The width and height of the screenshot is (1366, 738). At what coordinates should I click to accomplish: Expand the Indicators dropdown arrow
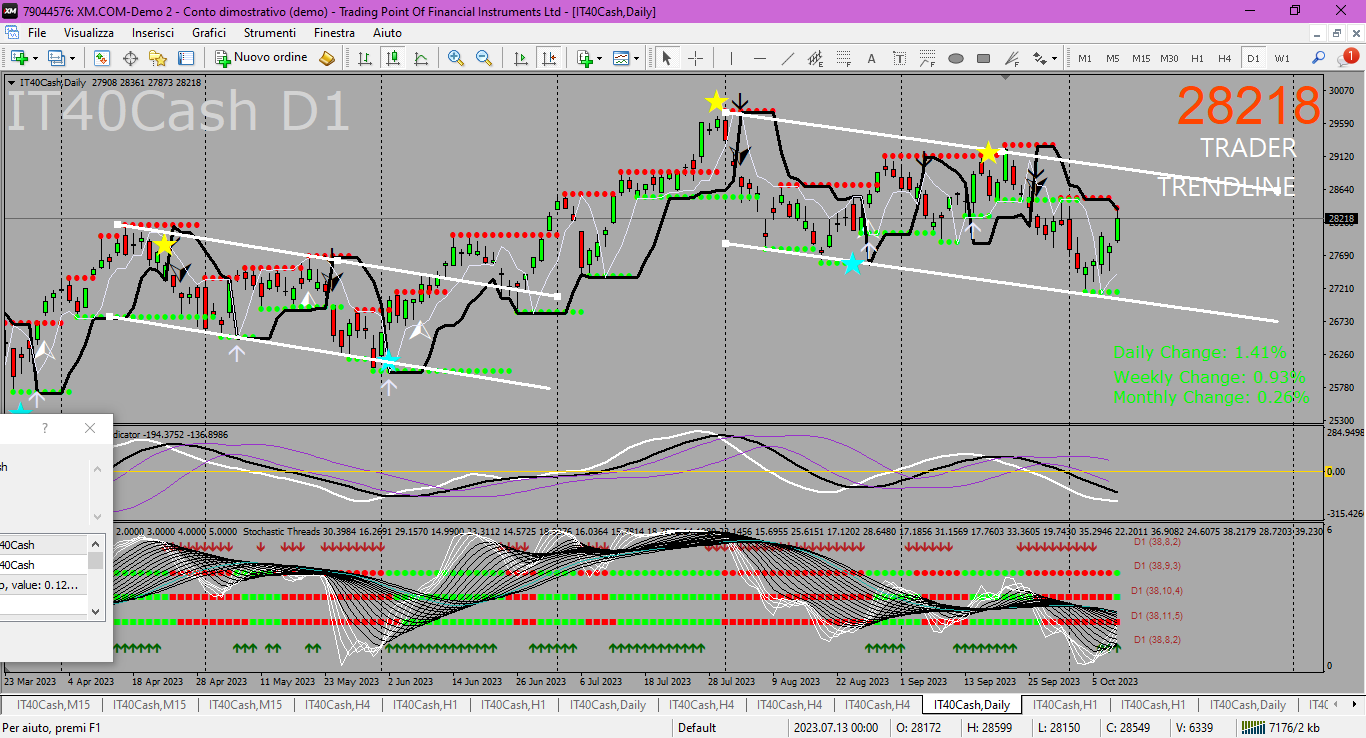click(x=600, y=59)
